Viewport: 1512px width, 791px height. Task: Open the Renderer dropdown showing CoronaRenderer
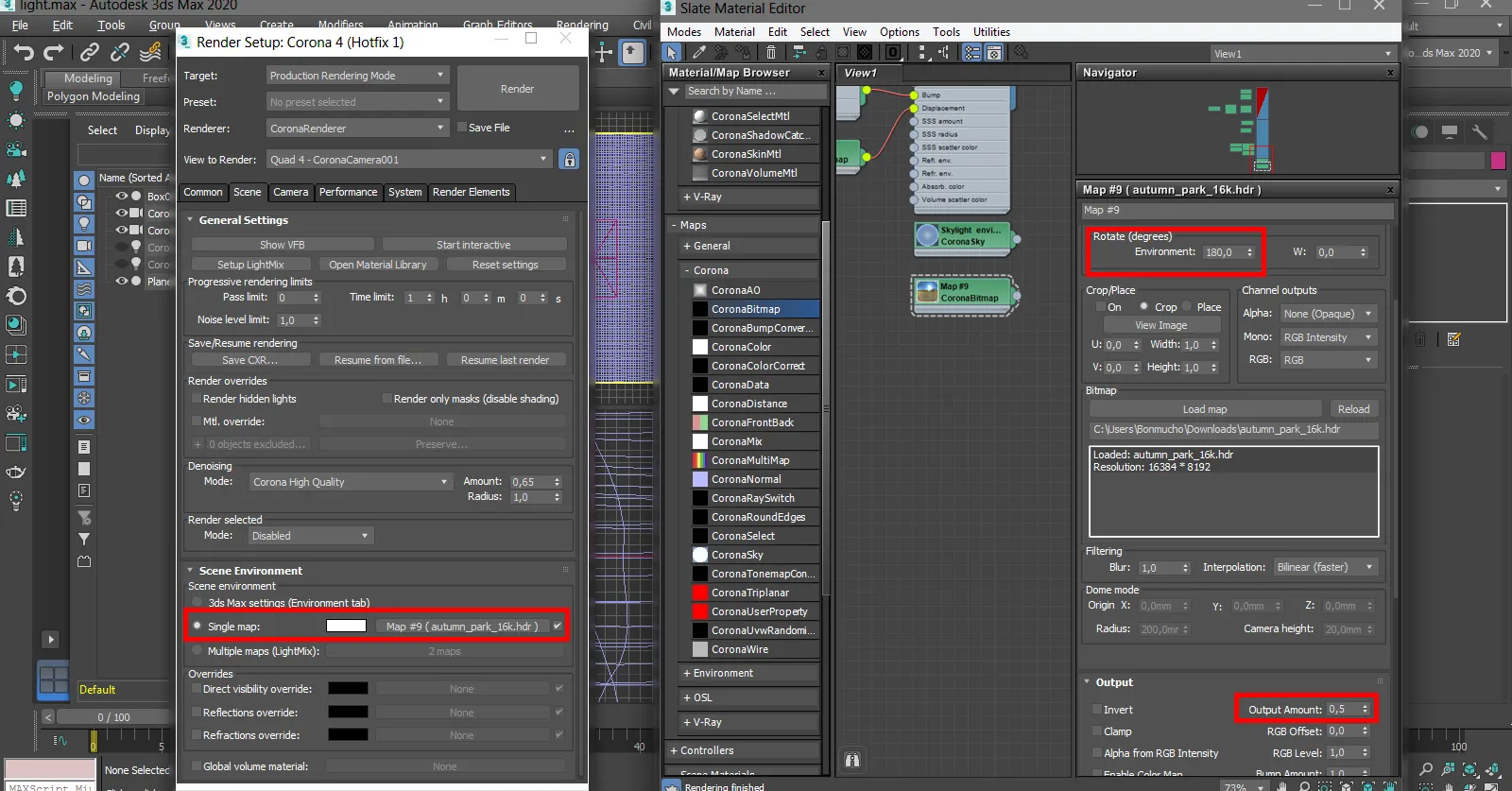pyautogui.click(x=356, y=128)
